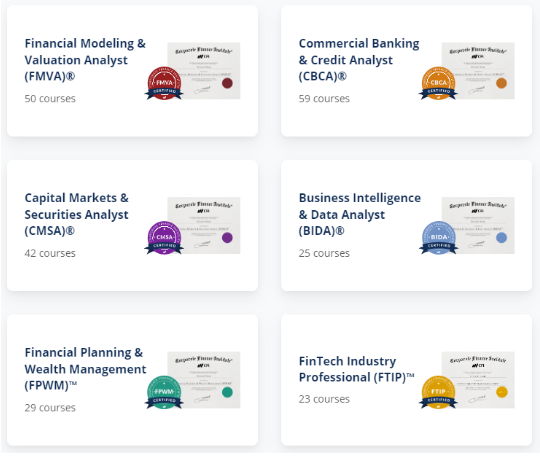Image resolution: width=540 pixels, height=457 pixels.
Task: Click the blue BIDA certified badge
Action: (438, 238)
